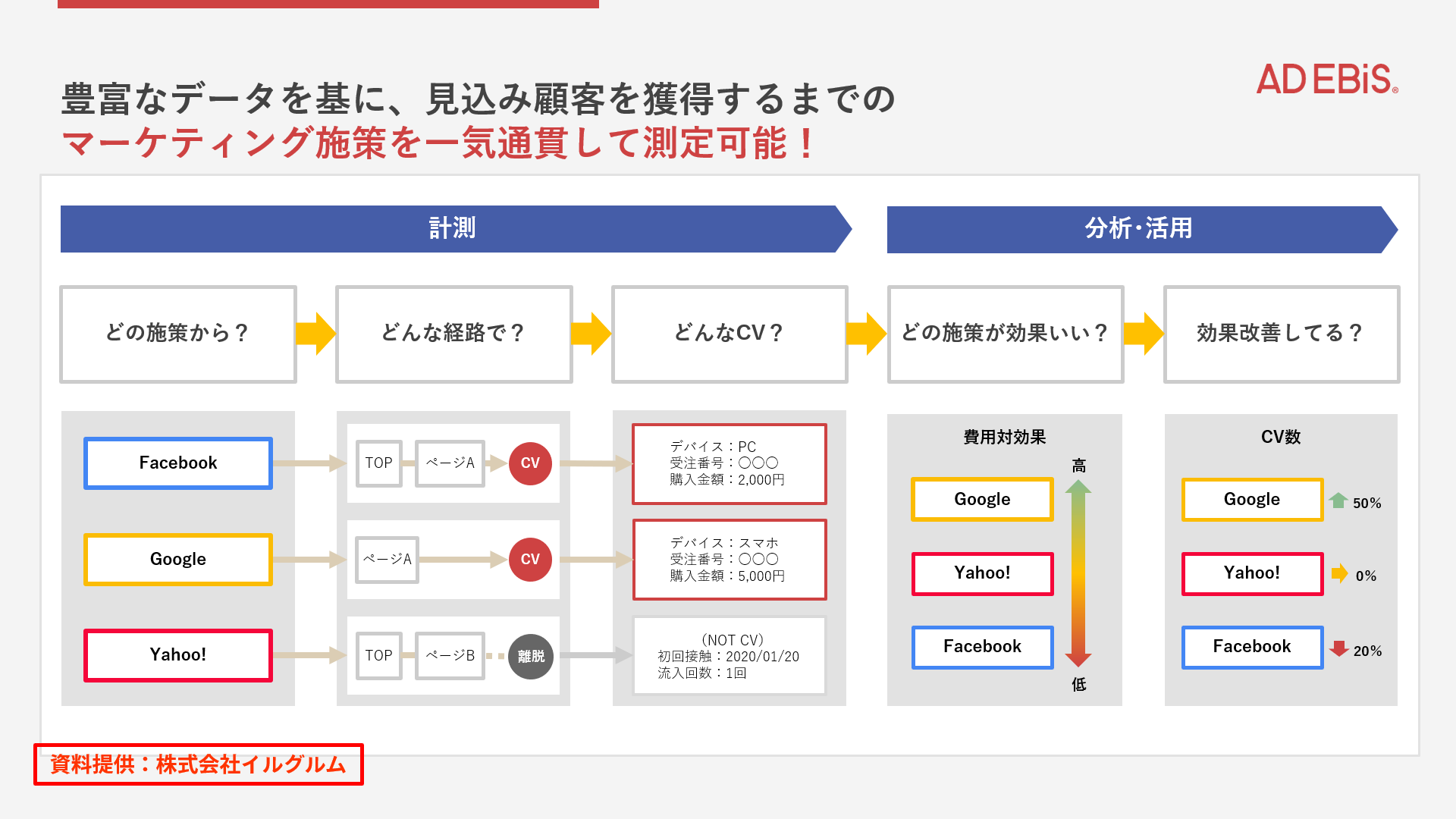Click Facebook under 費用対効果
The image size is (1456, 819).
click(982, 647)
